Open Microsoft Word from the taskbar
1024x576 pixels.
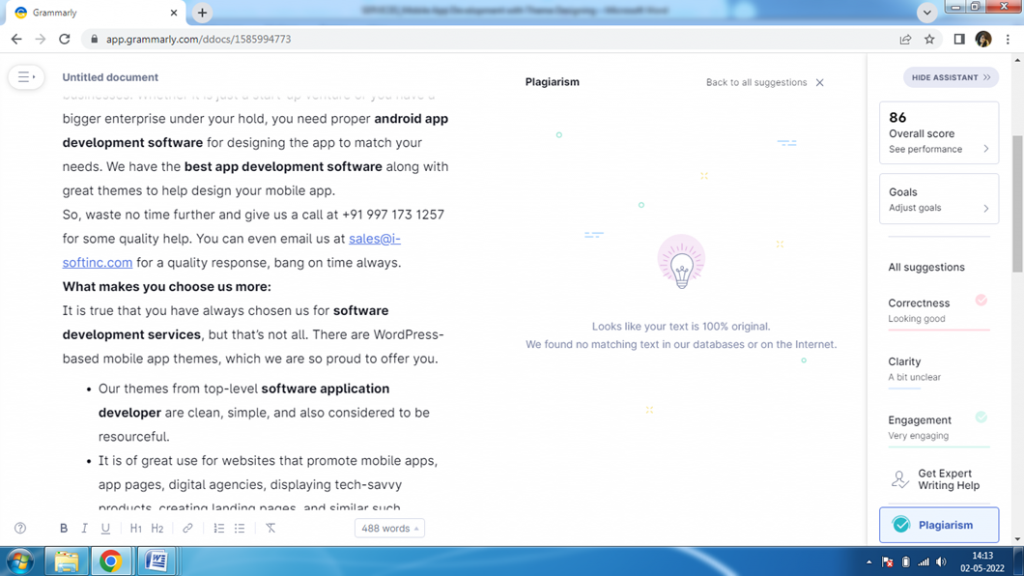point(156,561)
